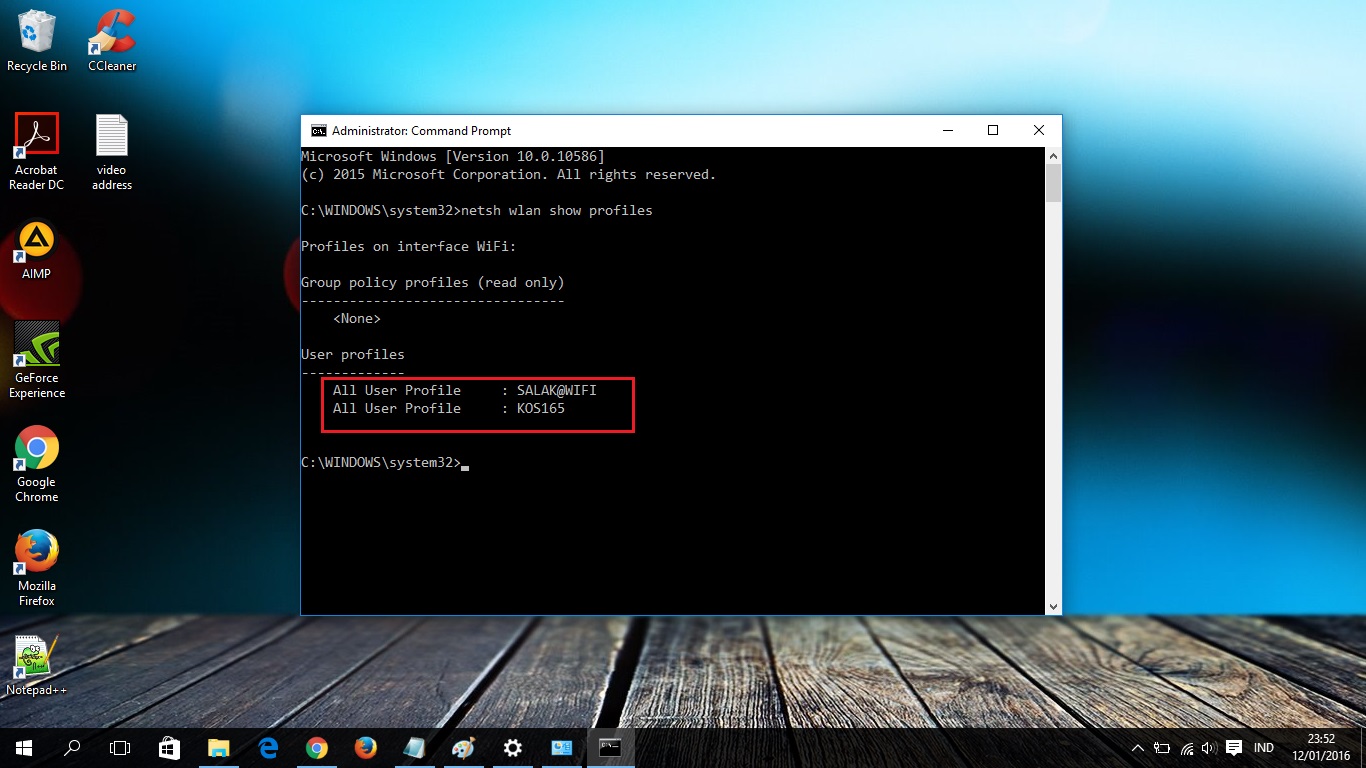Launch Google Chrome from desktop

point(37,465)
